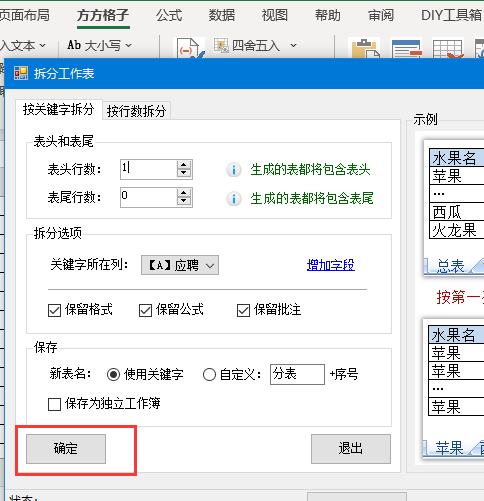
Task: Decrease 表头行数 with down arrow
Action: click(184, 173)
